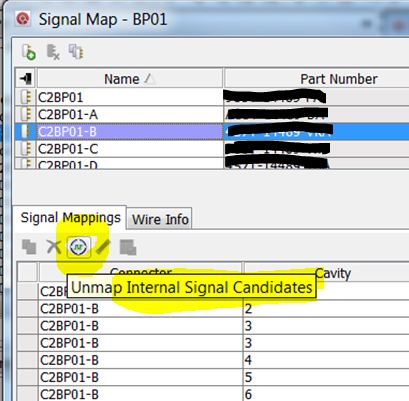Screen dimensions: 409x401
Task: Click the stacked squares icon right of pencil
Action: point(128,247)
